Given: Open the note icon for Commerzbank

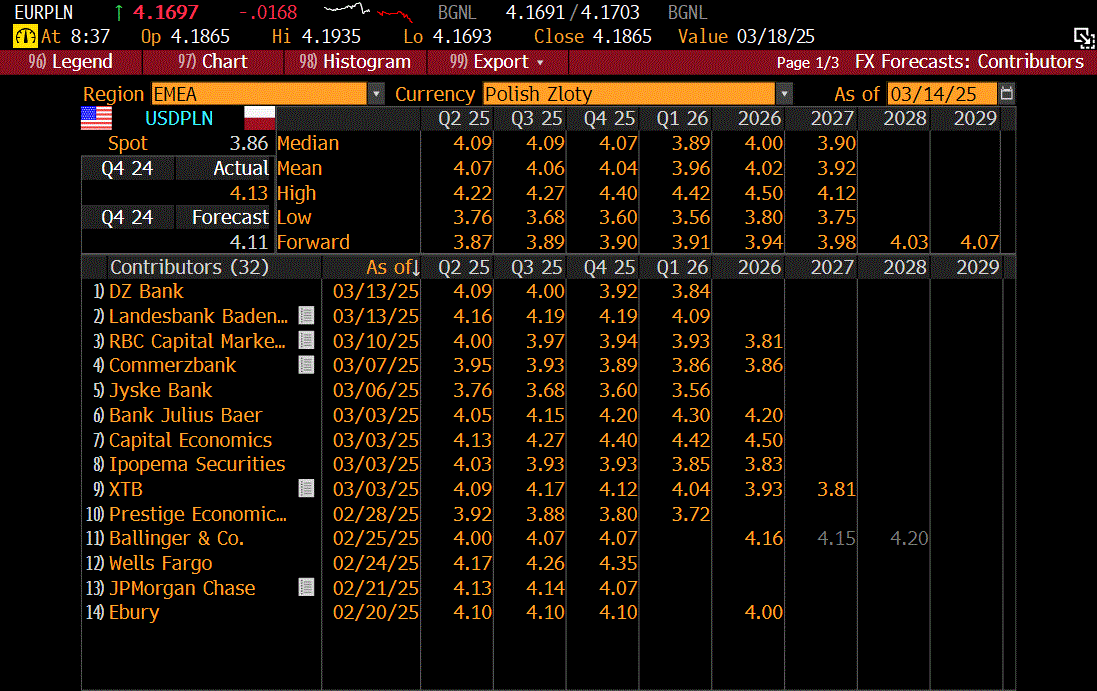Looking at the screenshot, I should click(306, 365).
